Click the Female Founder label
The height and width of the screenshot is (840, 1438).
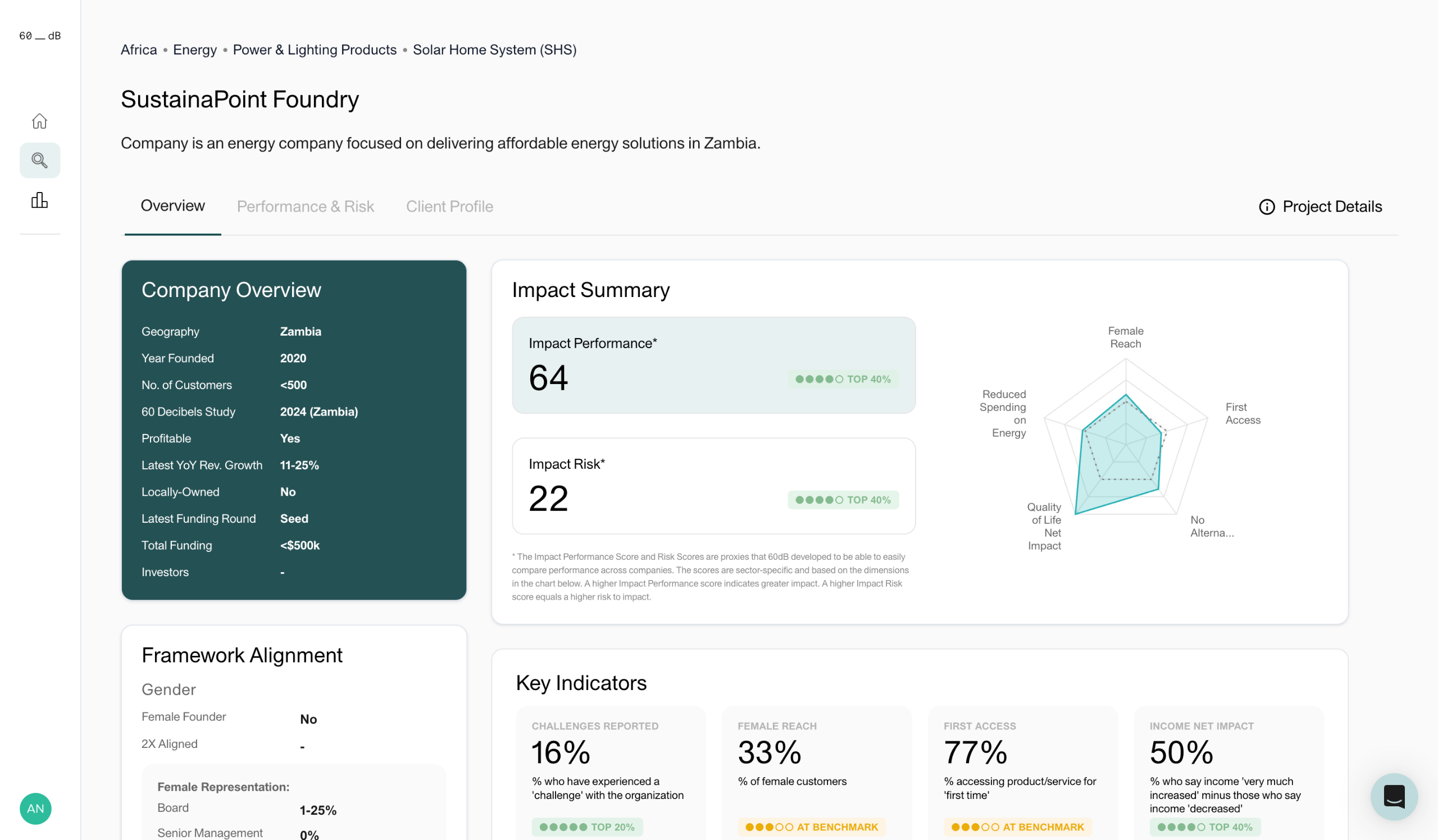pos(184,717)
